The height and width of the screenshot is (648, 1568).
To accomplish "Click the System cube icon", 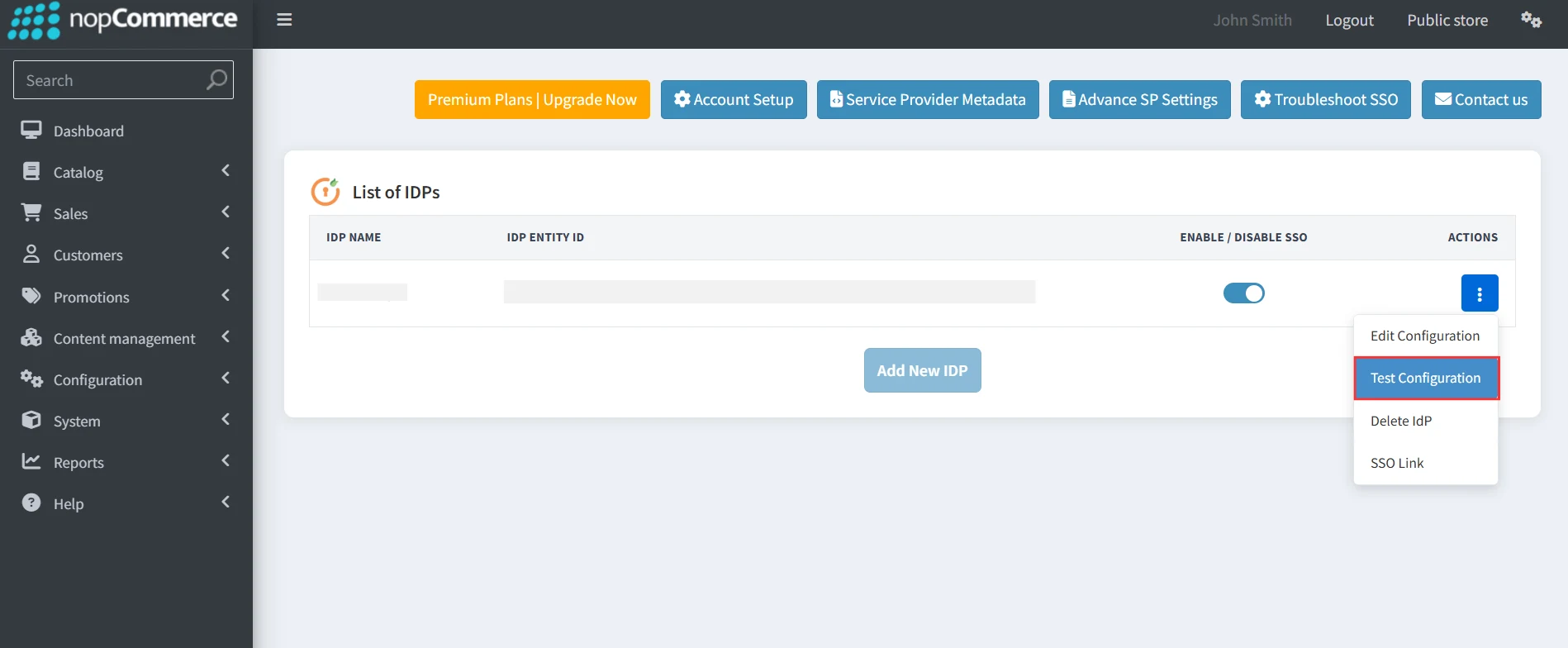I will 31,420.
